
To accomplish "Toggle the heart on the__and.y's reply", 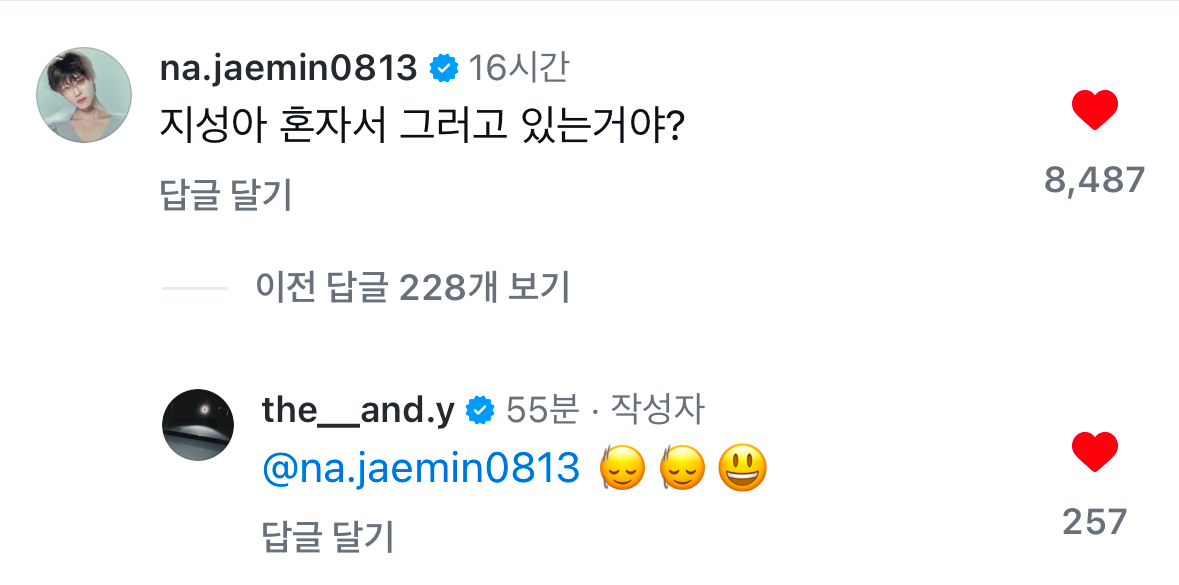I will 1094,453.
